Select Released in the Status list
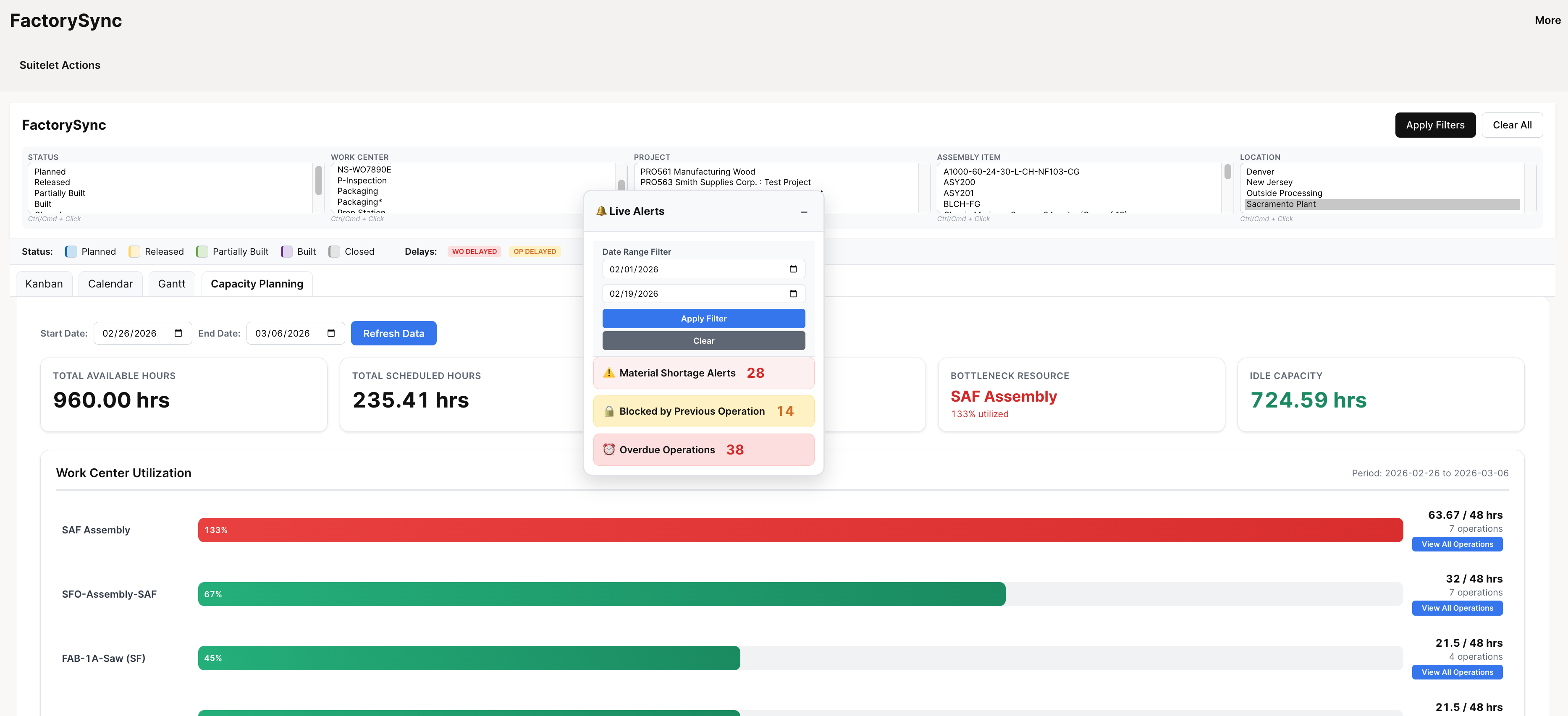Screen dimensions: 1568x716 click(52, 182)
